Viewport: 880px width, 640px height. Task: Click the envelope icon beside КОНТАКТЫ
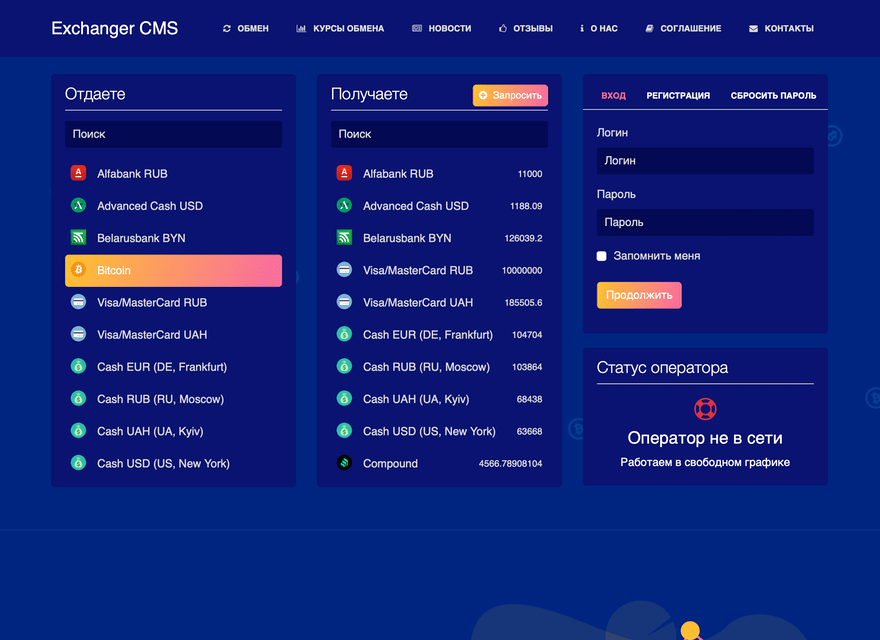pos(753,28)
